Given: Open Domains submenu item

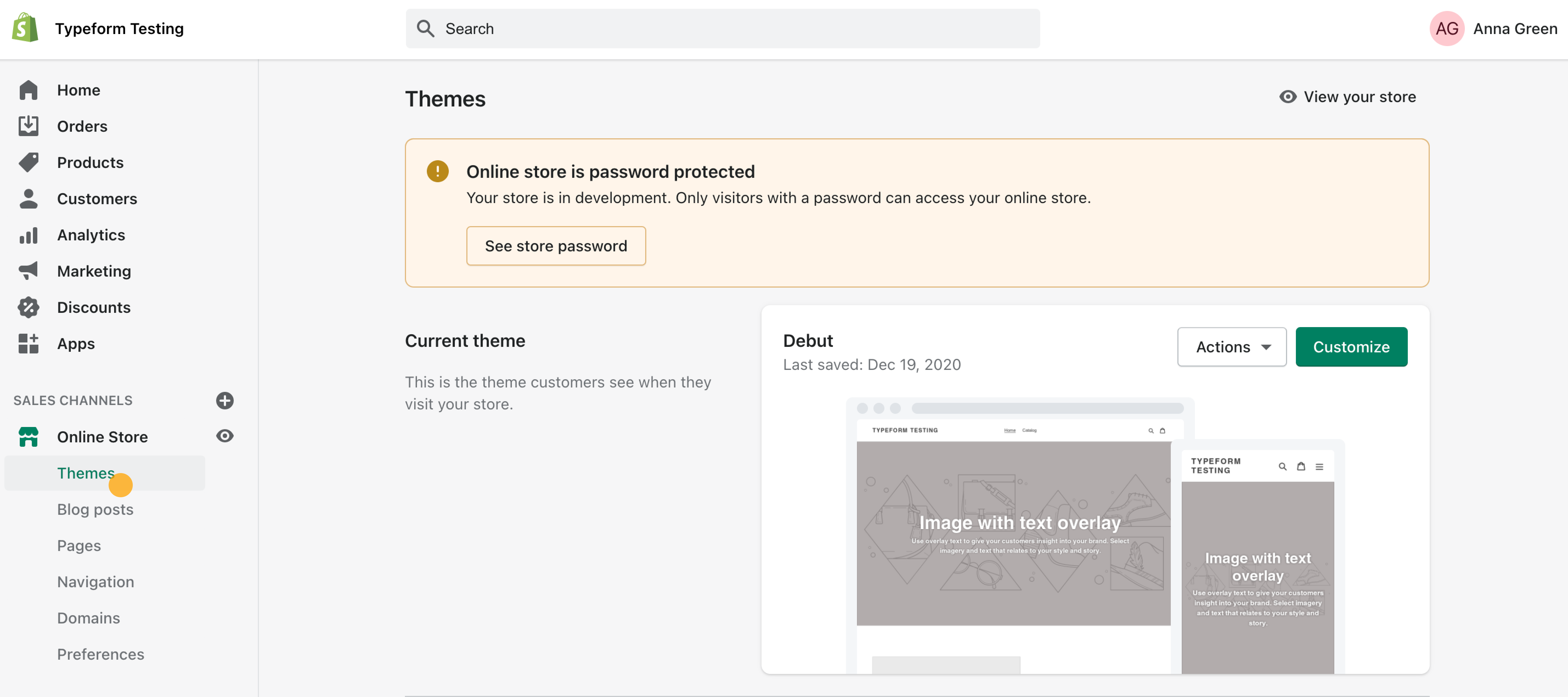Looking at the screenshot, I should 88,618.
